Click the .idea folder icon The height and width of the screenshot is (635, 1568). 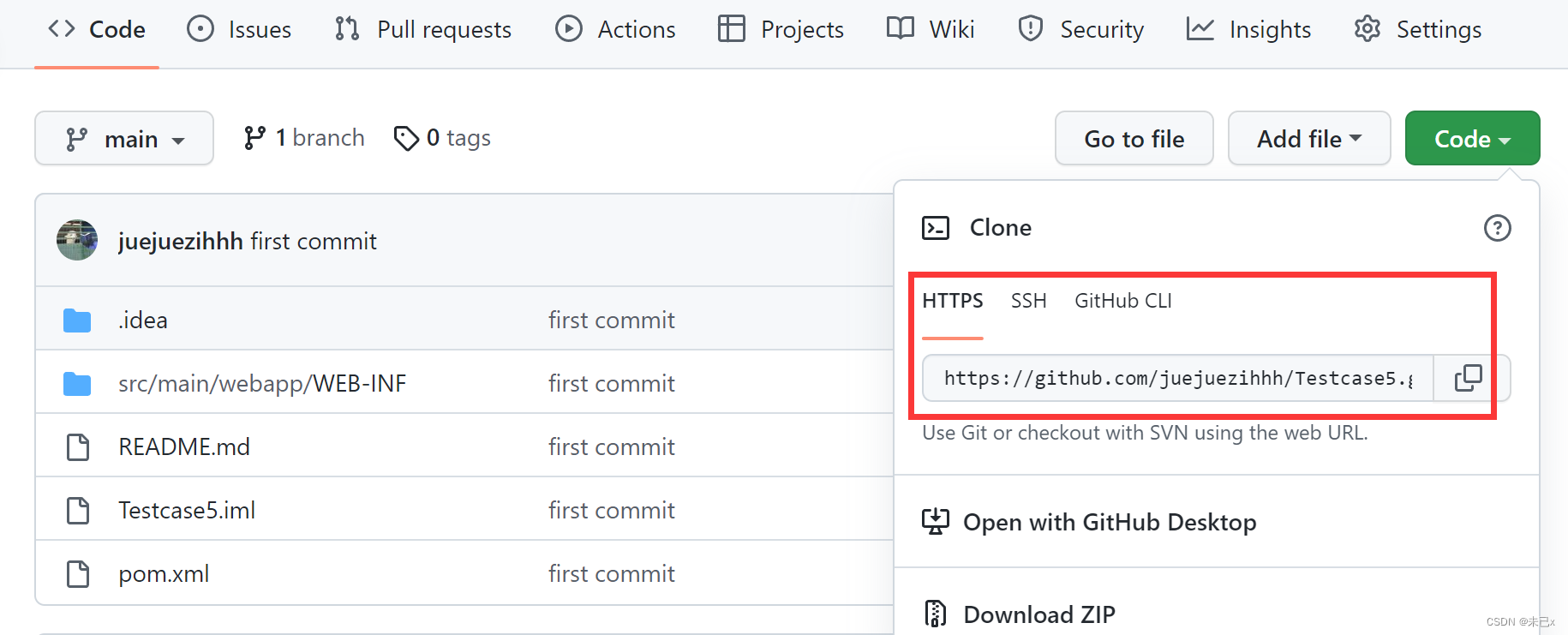coord(77,320)
